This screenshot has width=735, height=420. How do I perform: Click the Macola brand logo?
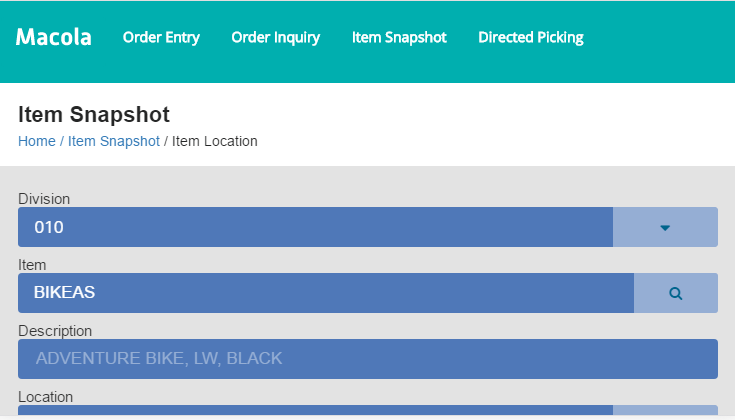pyautogui.click(x=54, y=38)
